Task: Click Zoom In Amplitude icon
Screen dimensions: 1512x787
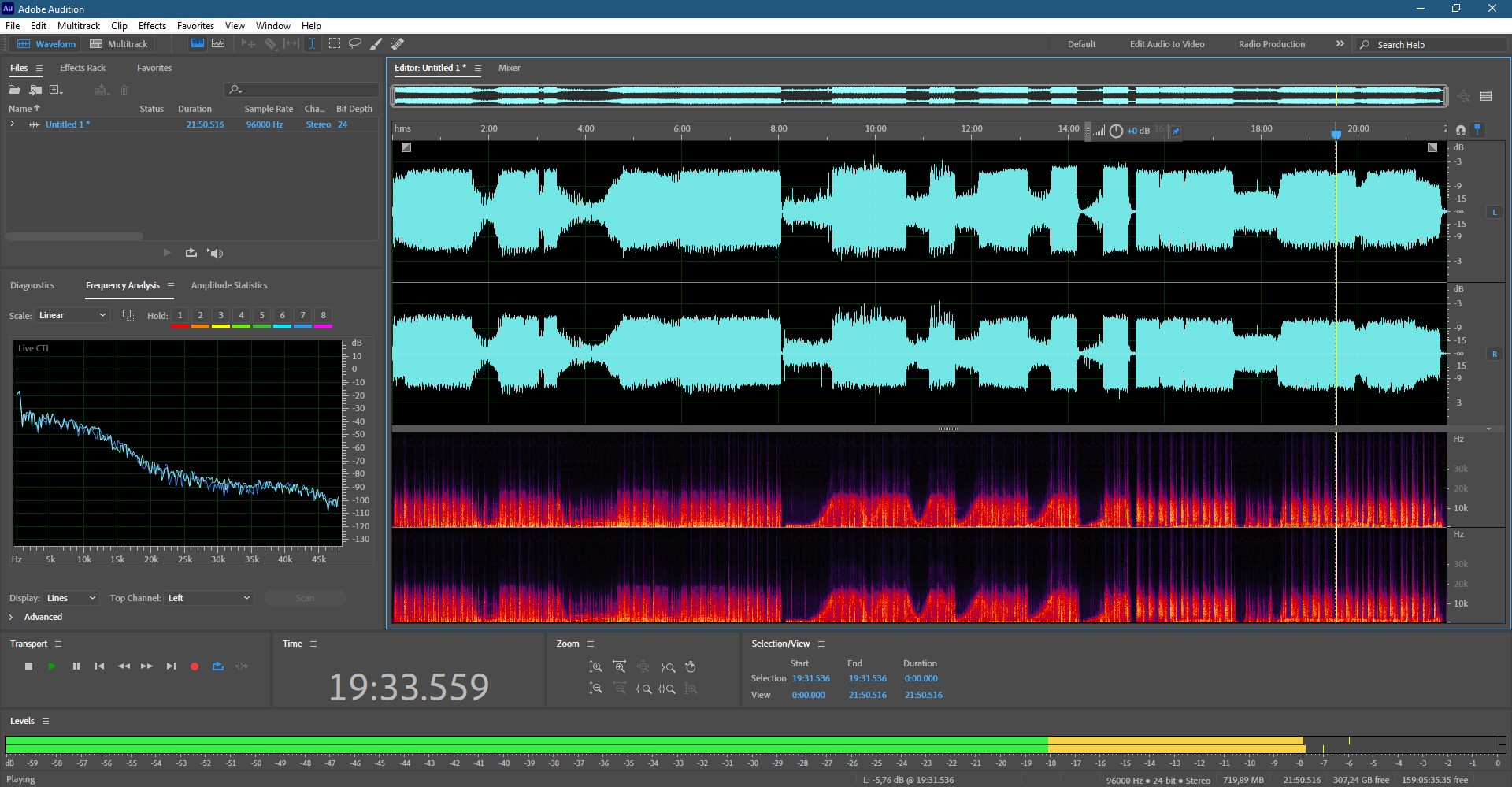Action: pyautogui.click(x=596, y=666)
